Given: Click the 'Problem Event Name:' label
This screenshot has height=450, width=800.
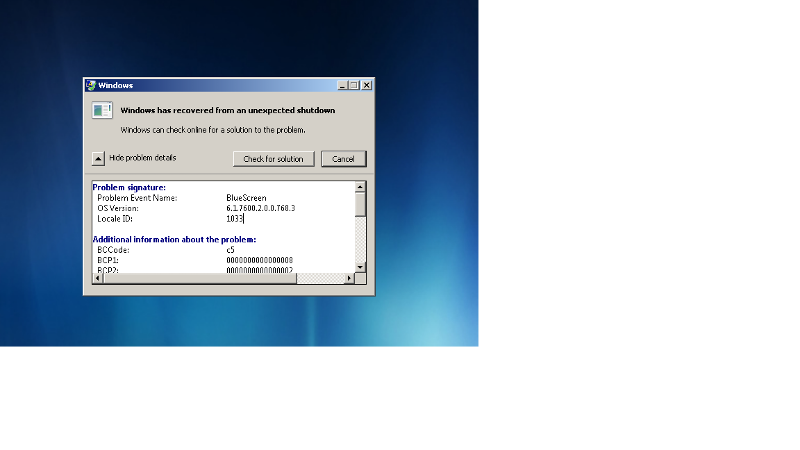Looking at the screenshot, I should [137, 198].
